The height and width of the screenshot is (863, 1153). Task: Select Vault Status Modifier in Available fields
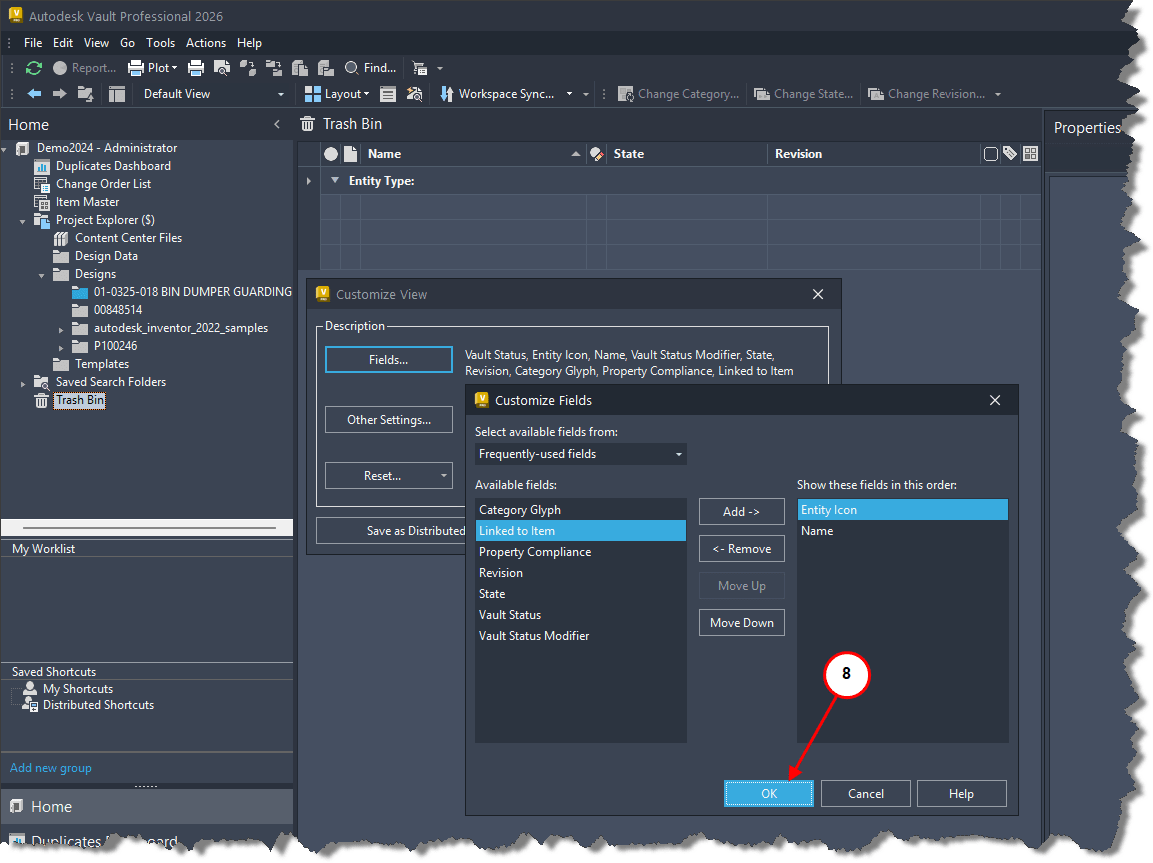coord(581,636)
